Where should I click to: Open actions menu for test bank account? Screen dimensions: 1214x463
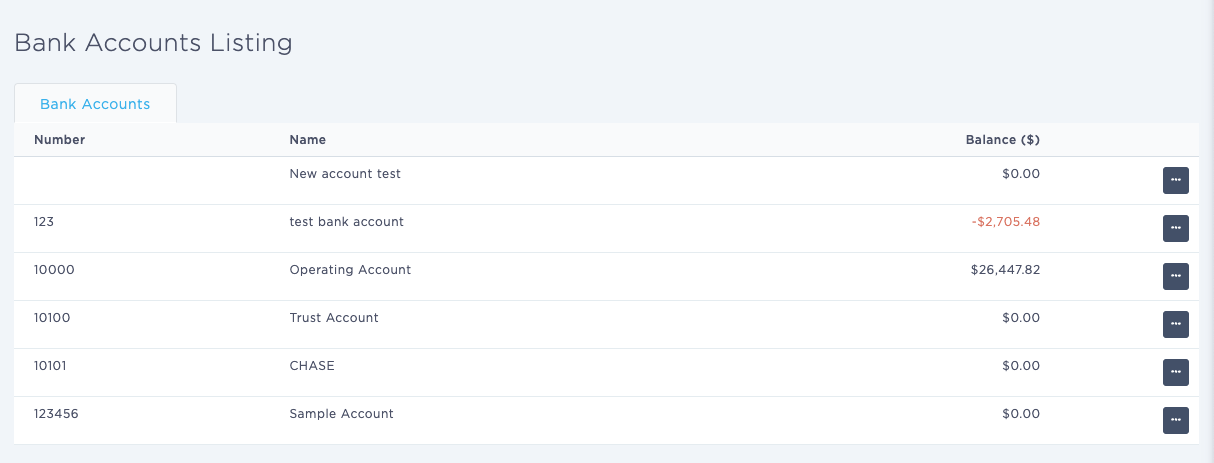[1175, 228]
